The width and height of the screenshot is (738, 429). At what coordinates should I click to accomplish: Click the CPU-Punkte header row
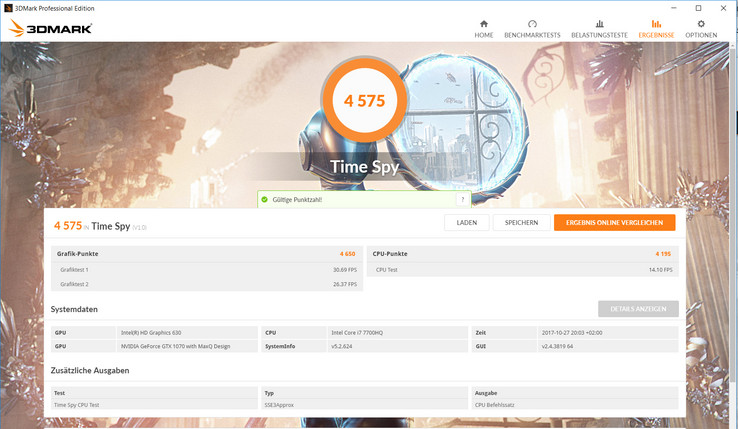click(522, 254)
